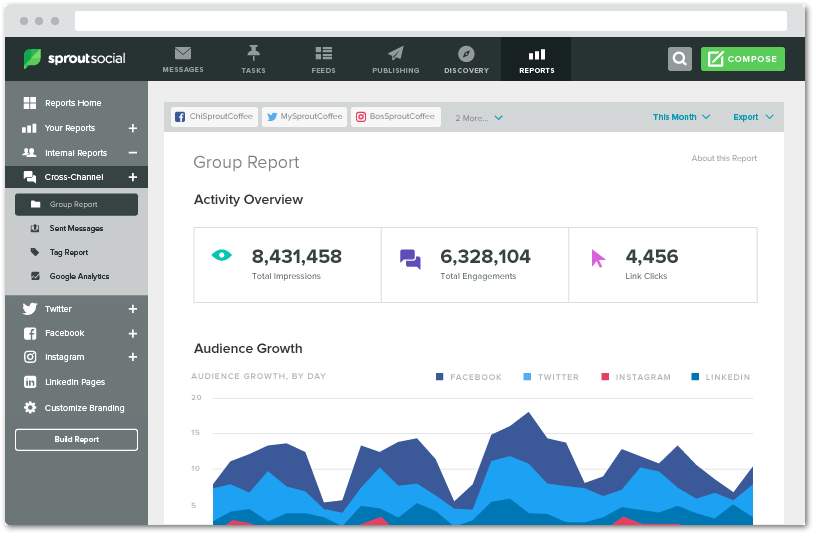814x534 pixels.
Task: Open Customize Branding label
Action: pyautogui.click(x=85, y=408)
